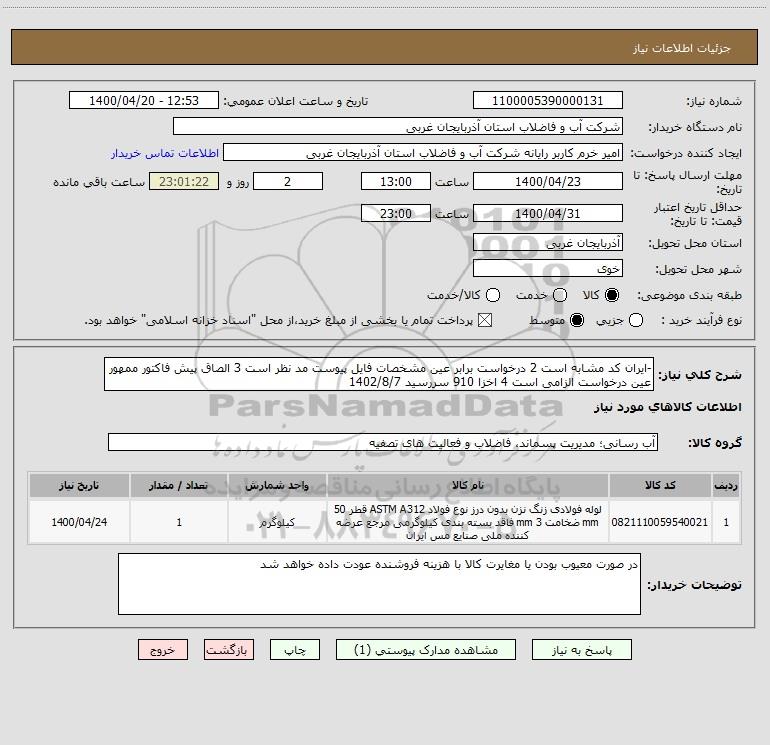Click the اطلاعات کالاهای مورد نیاز heading
The width and height of the screenshot is (770, 745).
pos(668,407)
